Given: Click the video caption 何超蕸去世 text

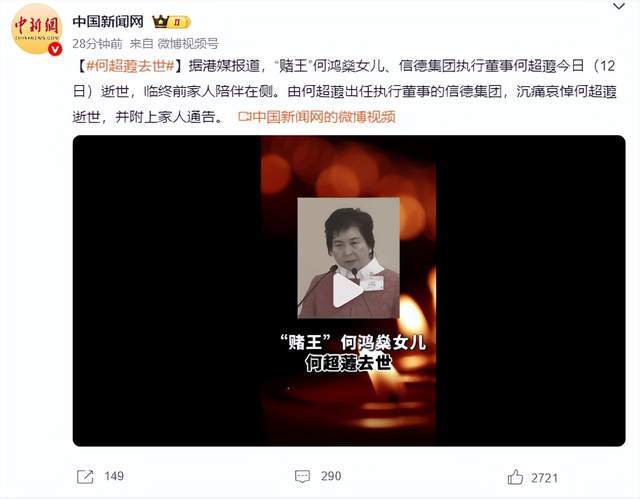Looking at the screenshot, I should [348, 363].
